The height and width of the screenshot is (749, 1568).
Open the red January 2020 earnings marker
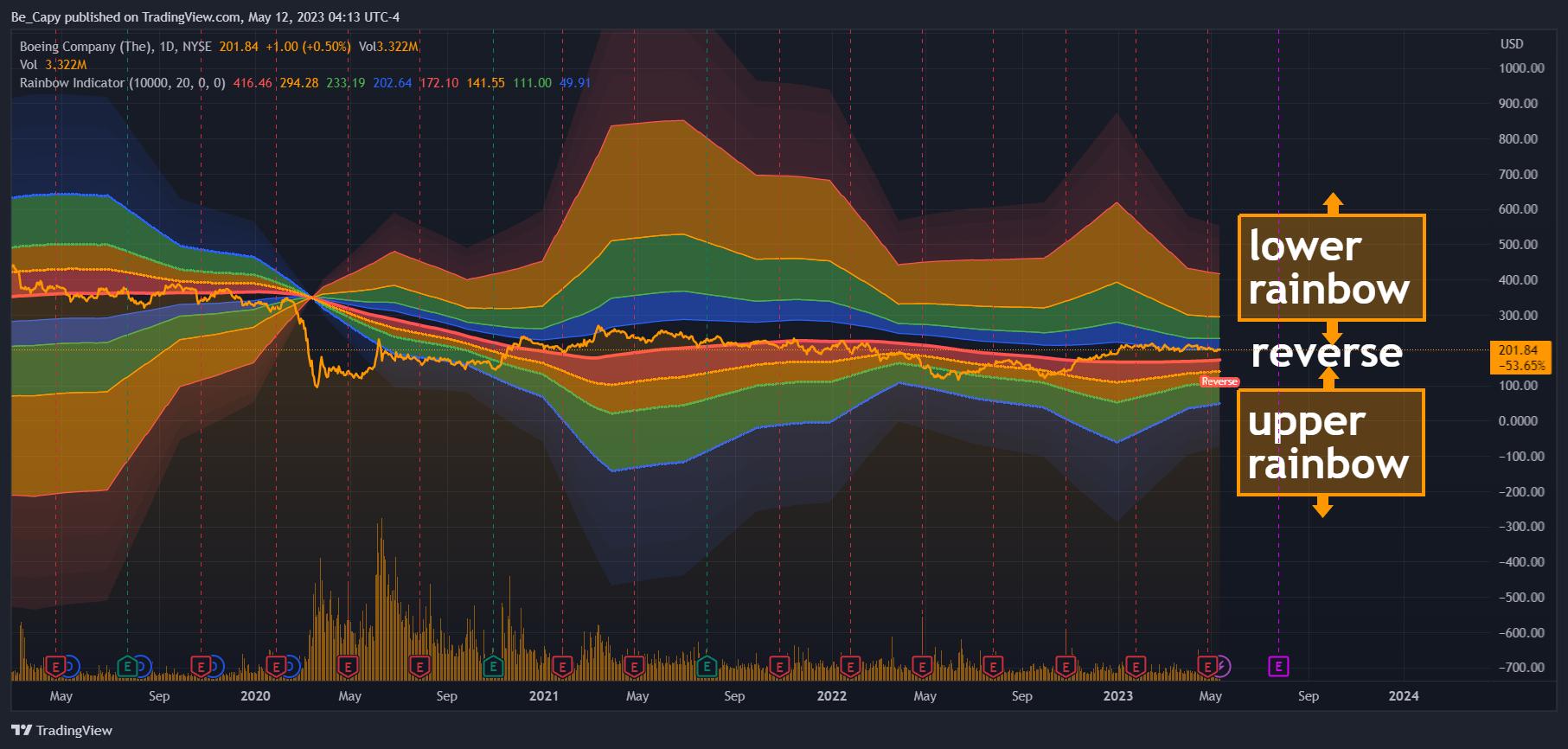tap(276, 667)
